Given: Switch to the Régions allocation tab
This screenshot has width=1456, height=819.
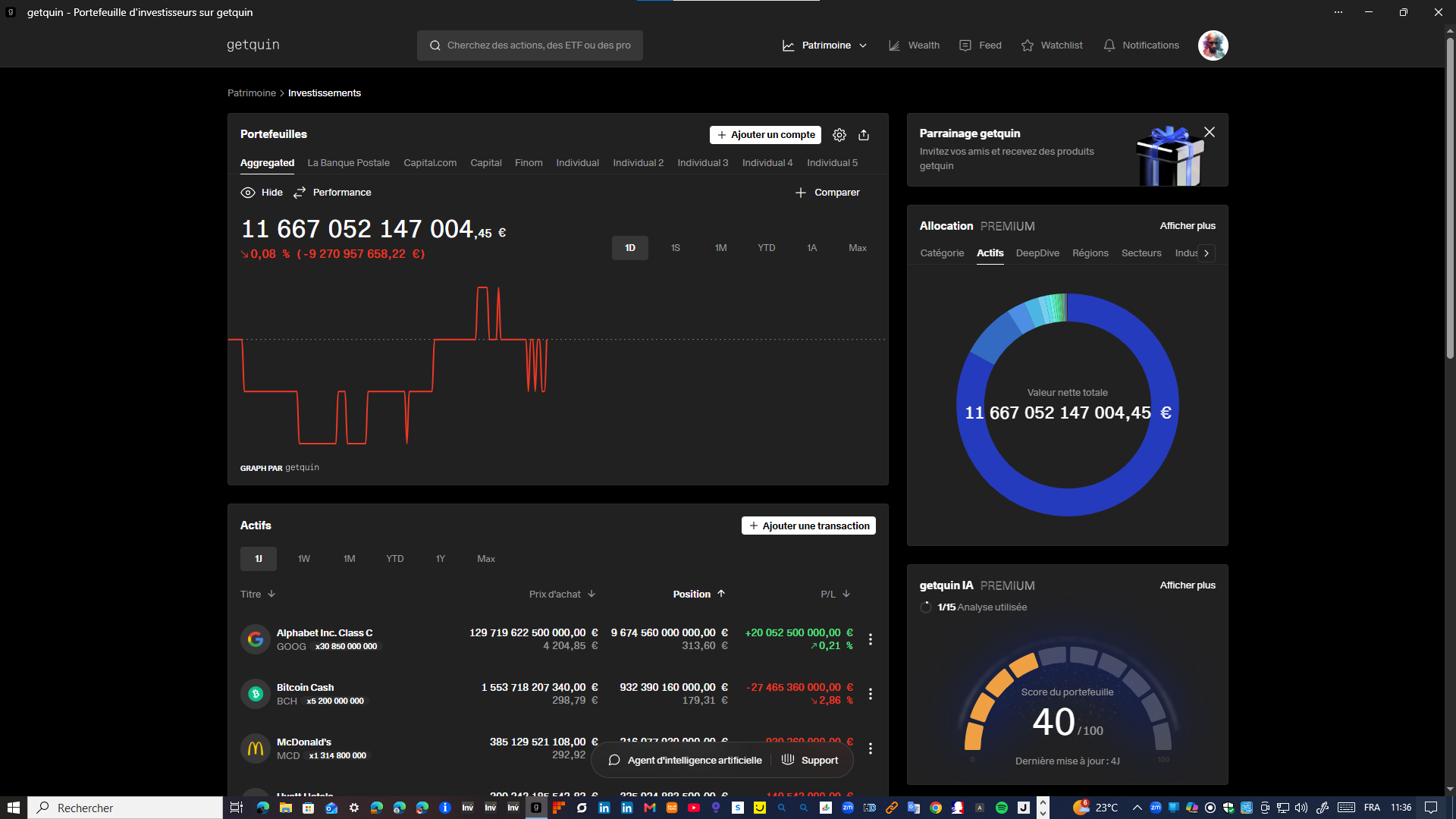Looking at the screenshot, I should (1090, 253).
